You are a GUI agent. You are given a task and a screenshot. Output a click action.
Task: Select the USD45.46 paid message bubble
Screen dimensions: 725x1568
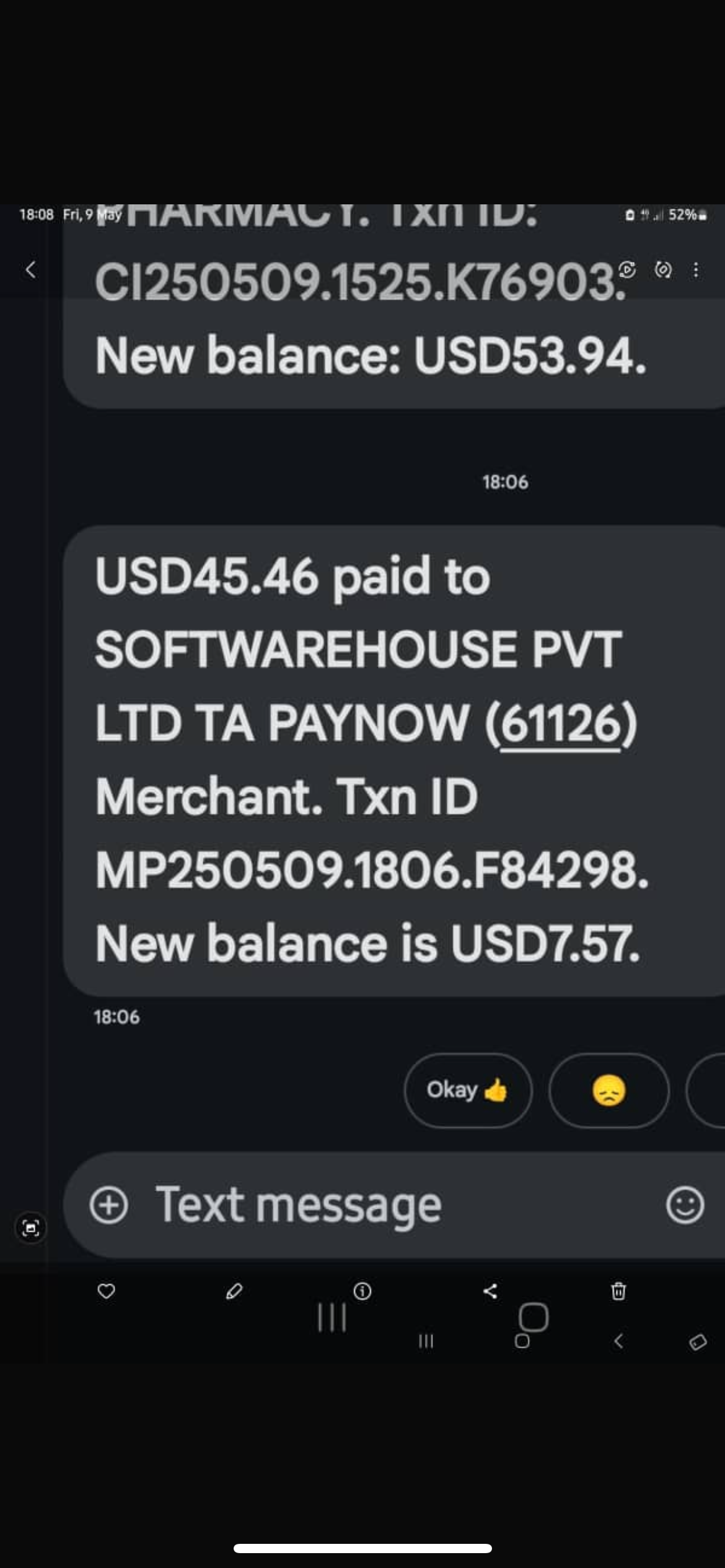(x=394, y=760)
